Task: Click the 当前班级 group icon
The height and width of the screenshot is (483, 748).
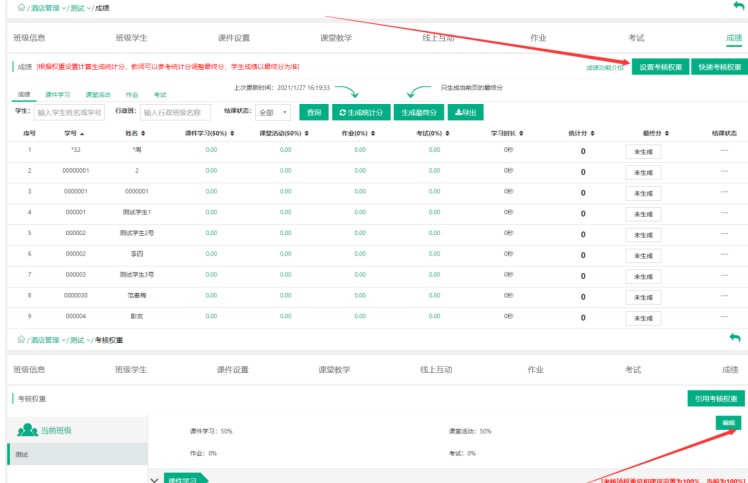Action: click(x=29, y=430)
